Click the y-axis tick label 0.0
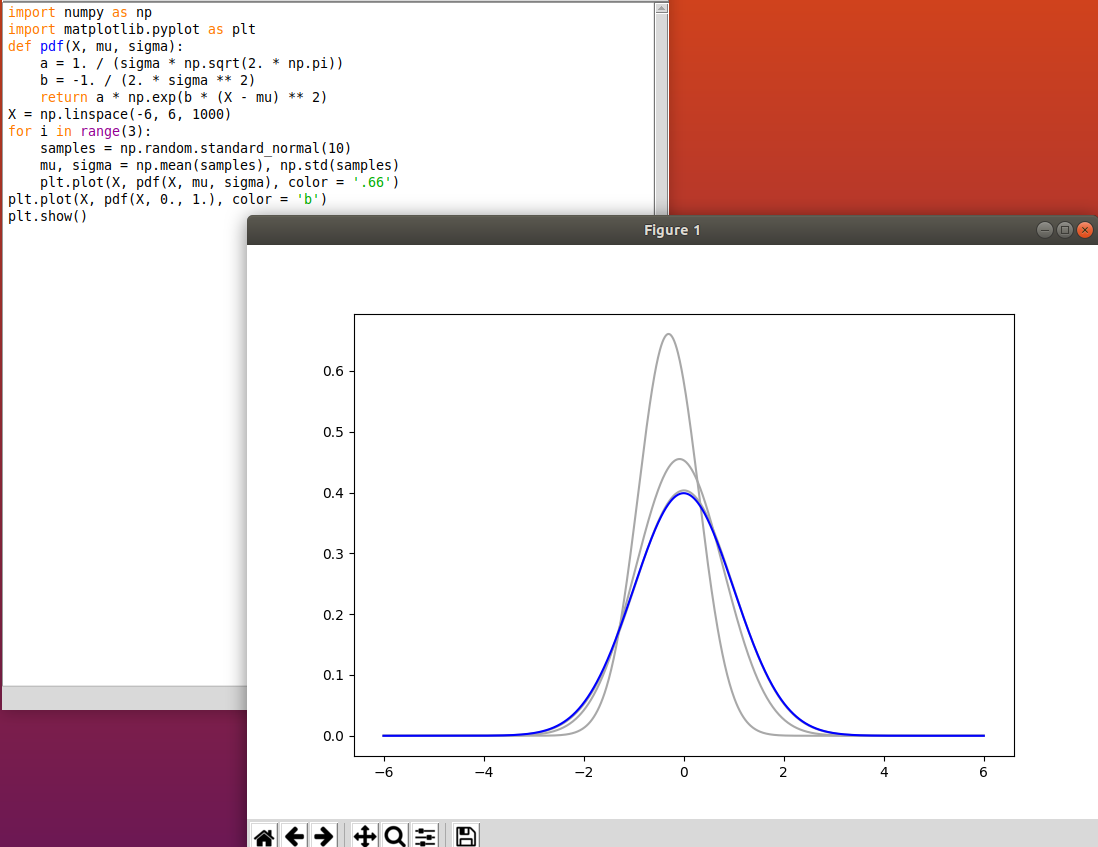Screen dimensions: 1098x847 tap(333, 736)
